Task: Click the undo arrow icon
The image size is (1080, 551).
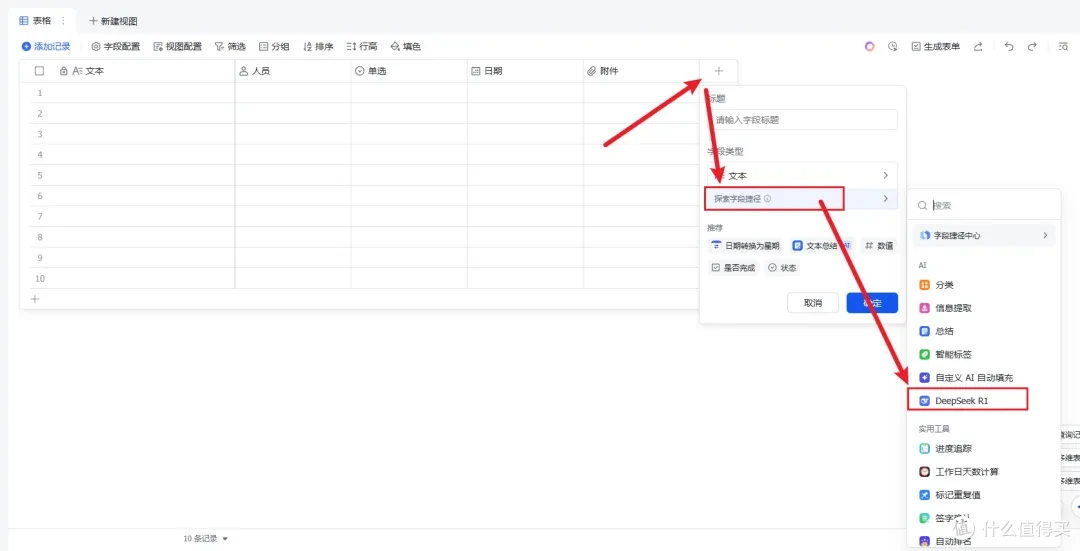Action: 1009,46
